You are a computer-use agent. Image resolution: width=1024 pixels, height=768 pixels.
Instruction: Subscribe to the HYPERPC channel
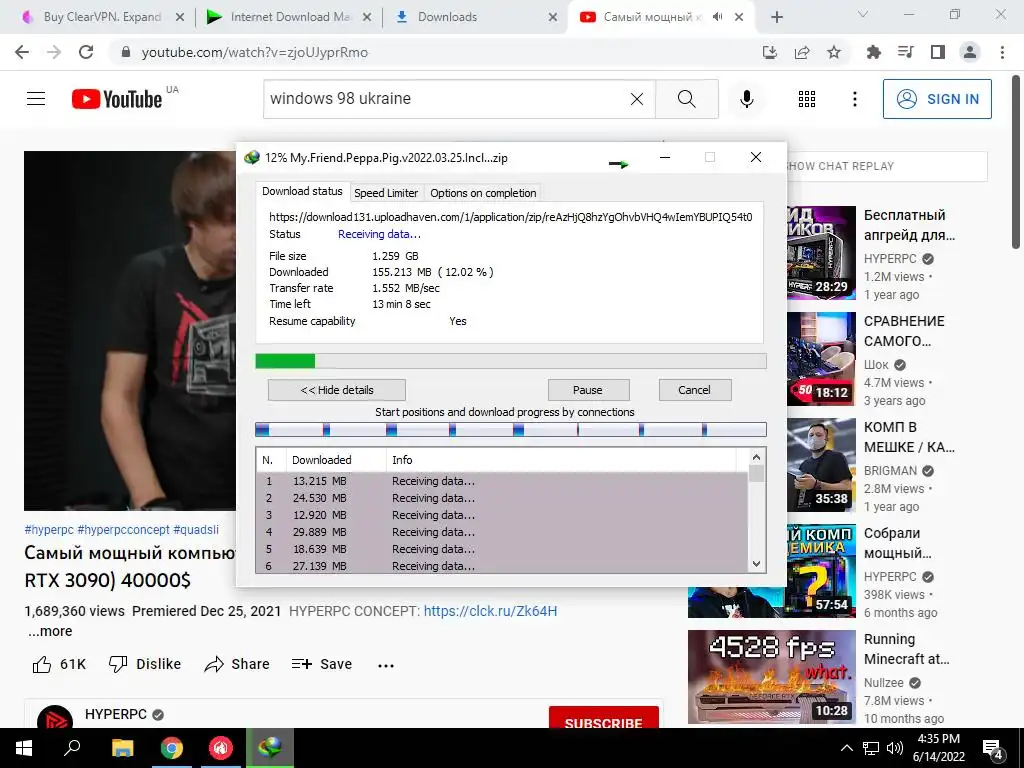(603, 716)
